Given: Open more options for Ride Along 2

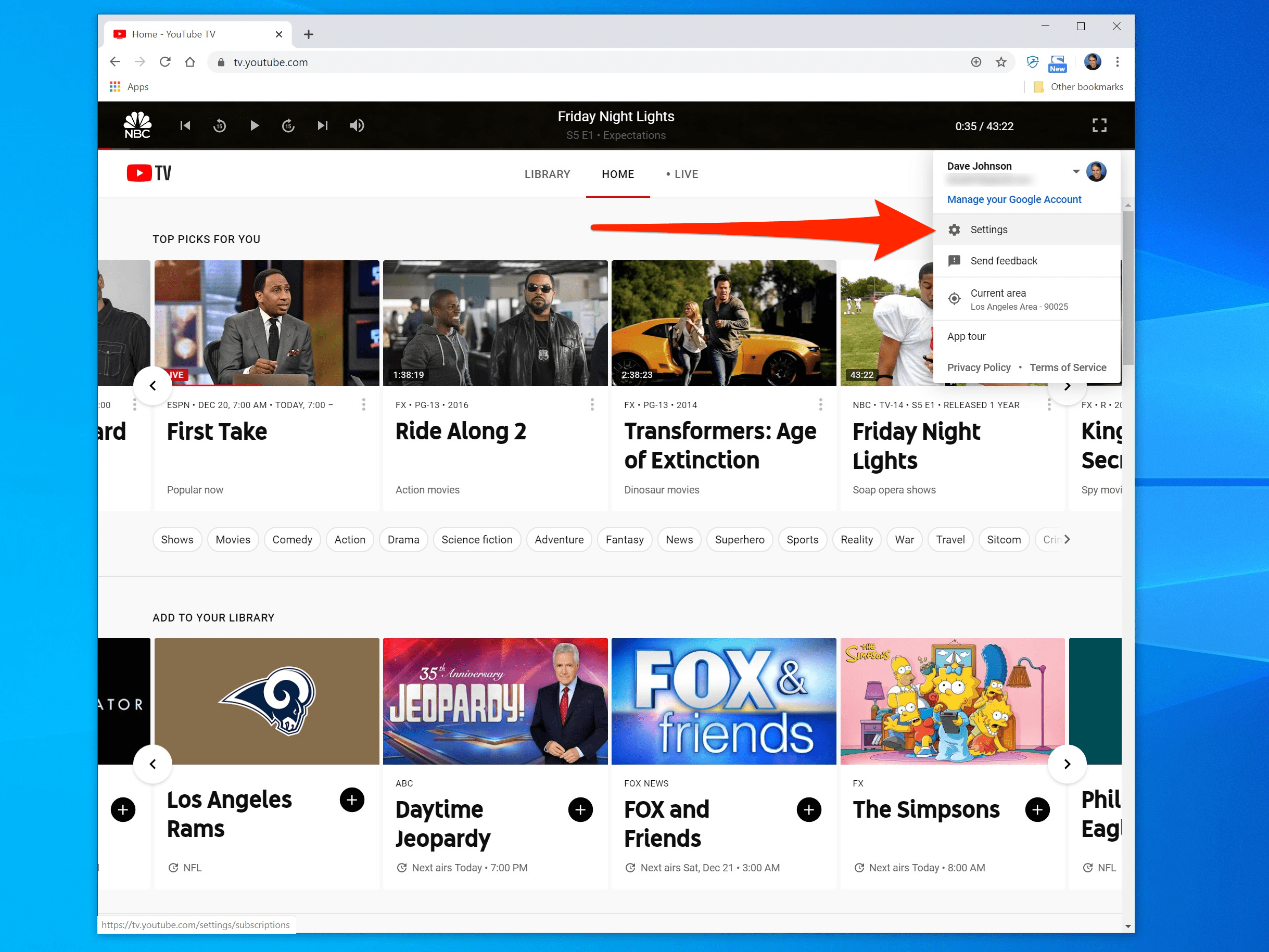Looking at the screenshot, I should (591, 404).
